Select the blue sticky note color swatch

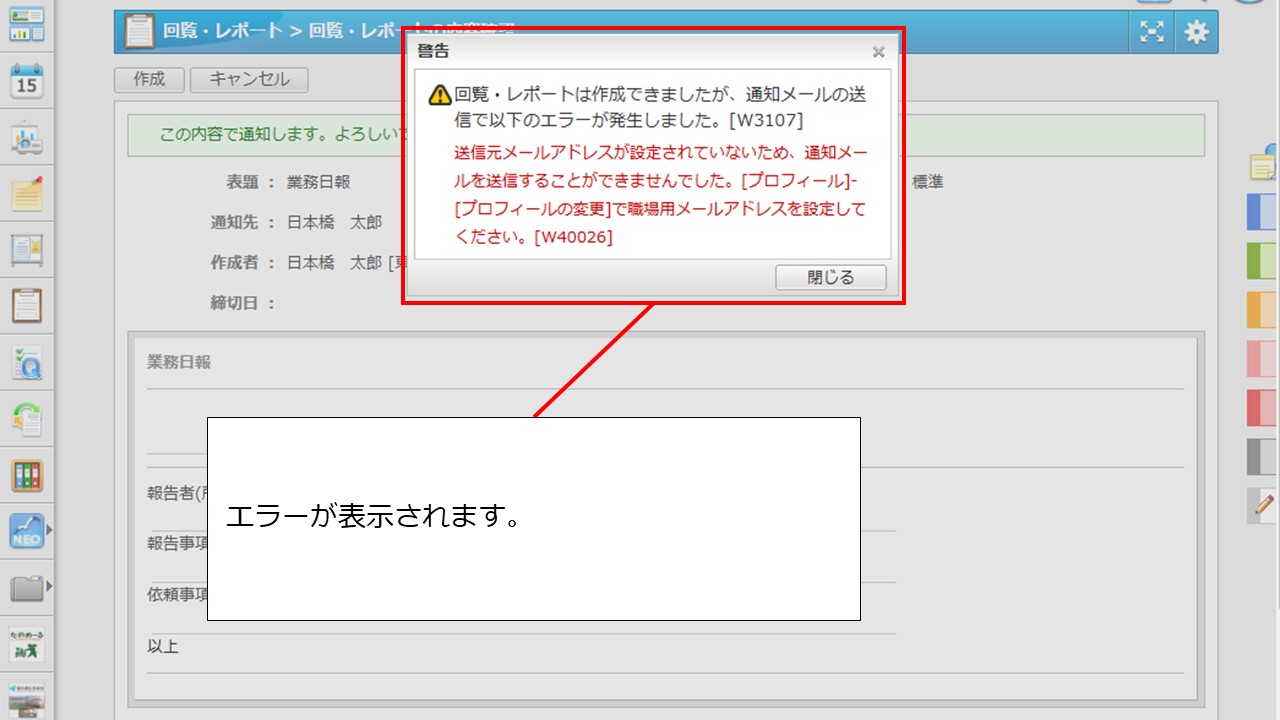click(1263, 213)
